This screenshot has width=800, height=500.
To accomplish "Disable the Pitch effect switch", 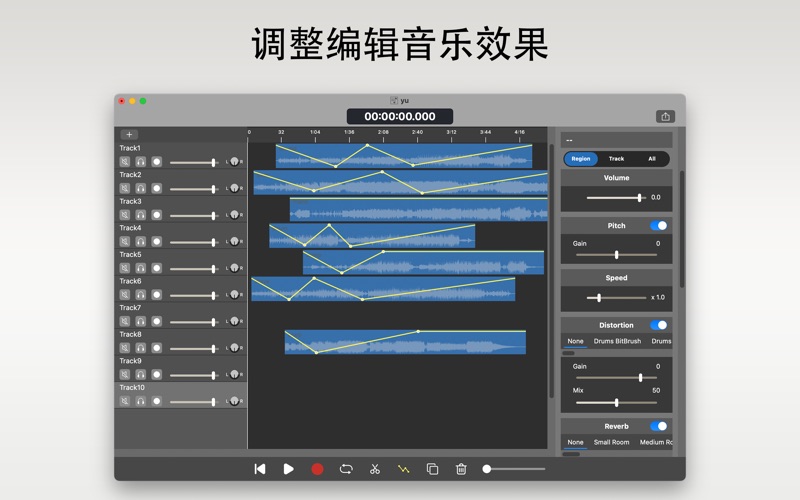I will tap(658, 226).
